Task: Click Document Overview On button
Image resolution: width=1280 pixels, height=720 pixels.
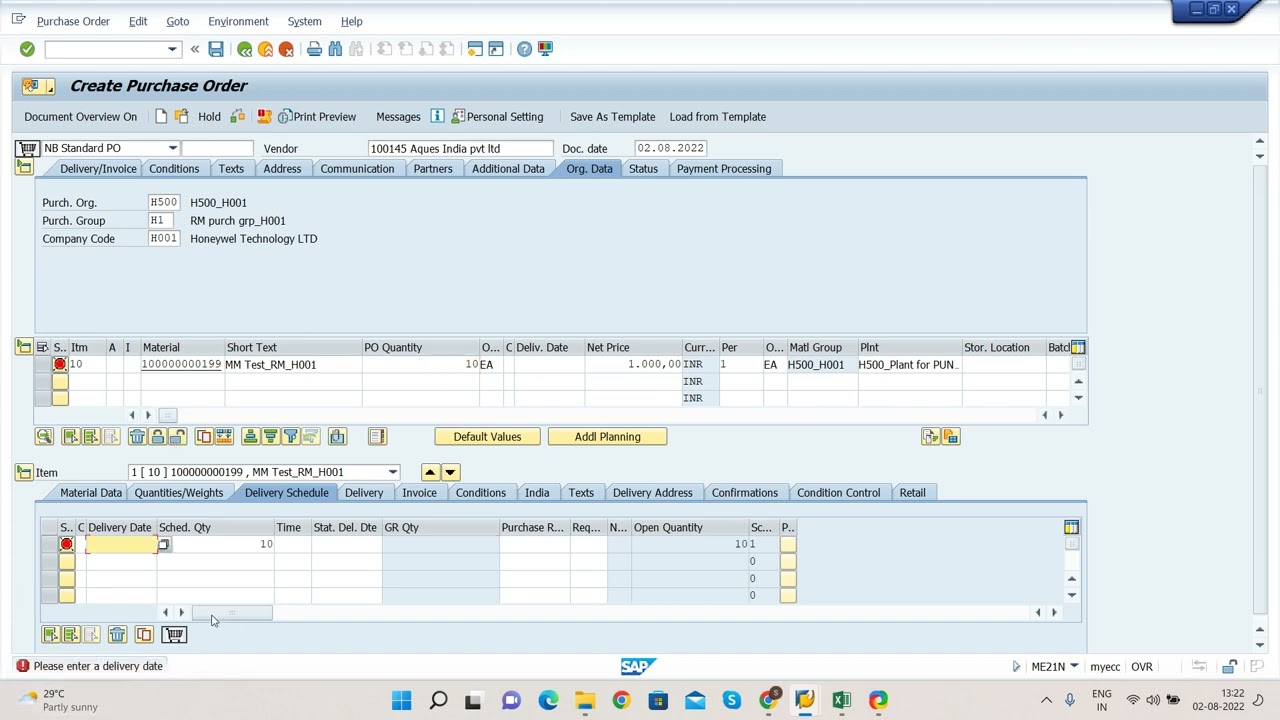Action: (81, 117)
